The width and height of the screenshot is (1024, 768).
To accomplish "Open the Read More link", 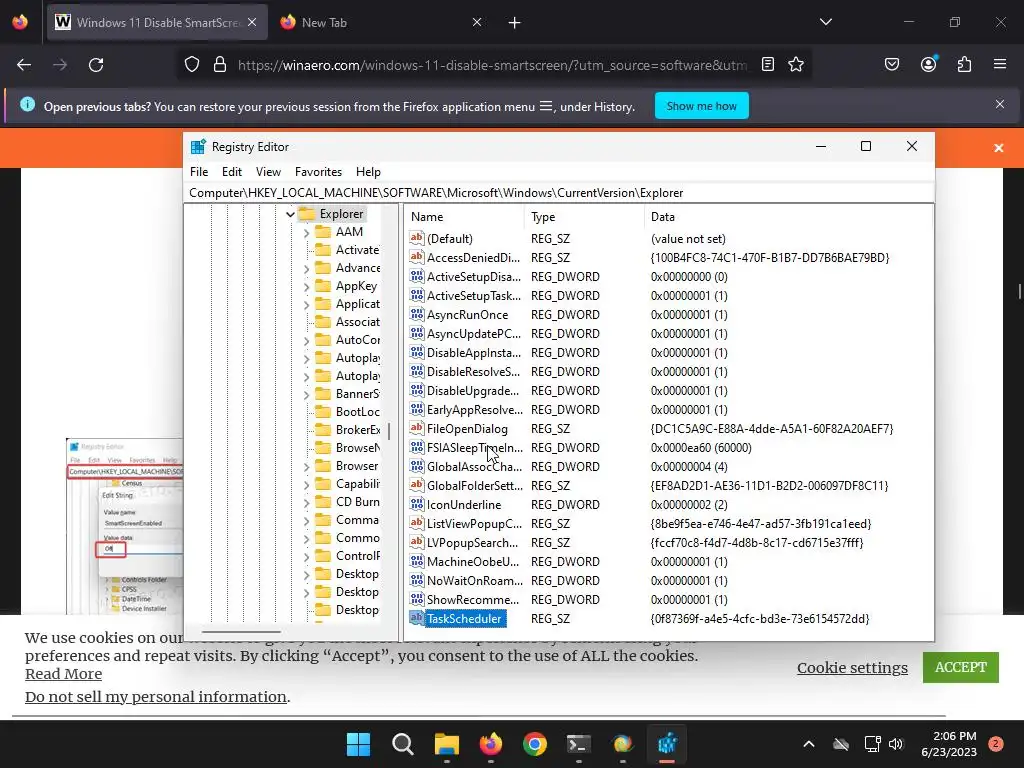I will pos(63,674).
